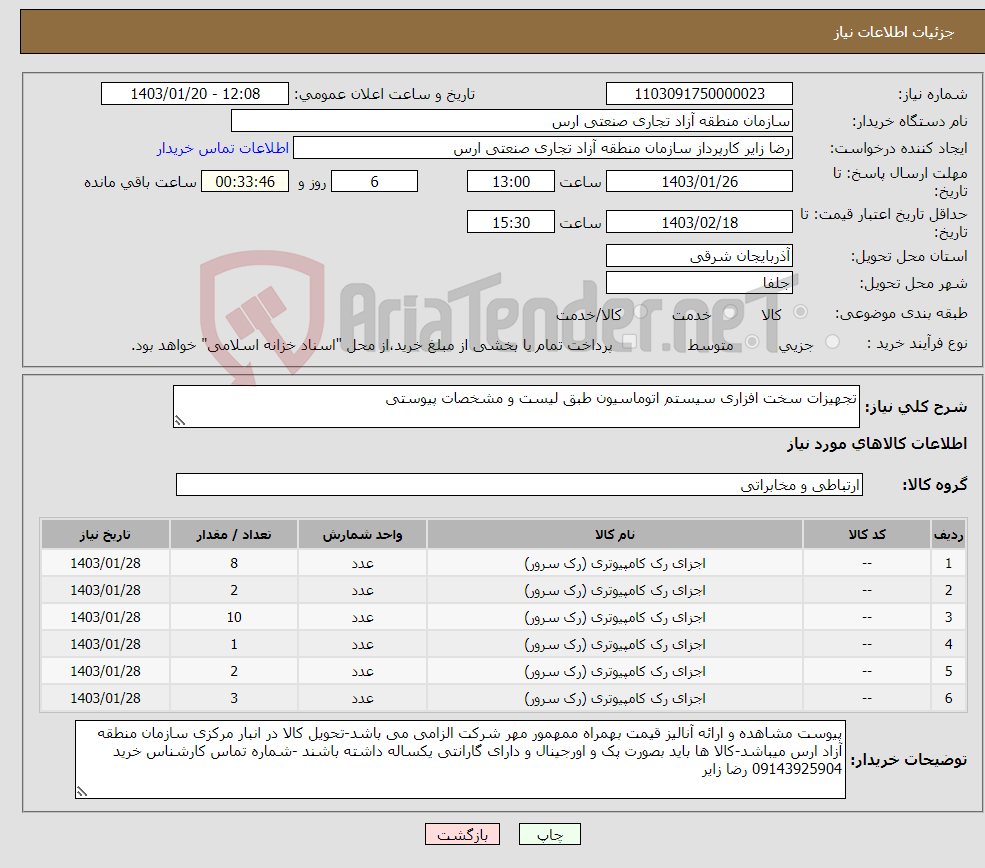Image resolution: width=985 pixels, height=868 pixels.
Task: Click the کد کالا column header
Action: 867,534
